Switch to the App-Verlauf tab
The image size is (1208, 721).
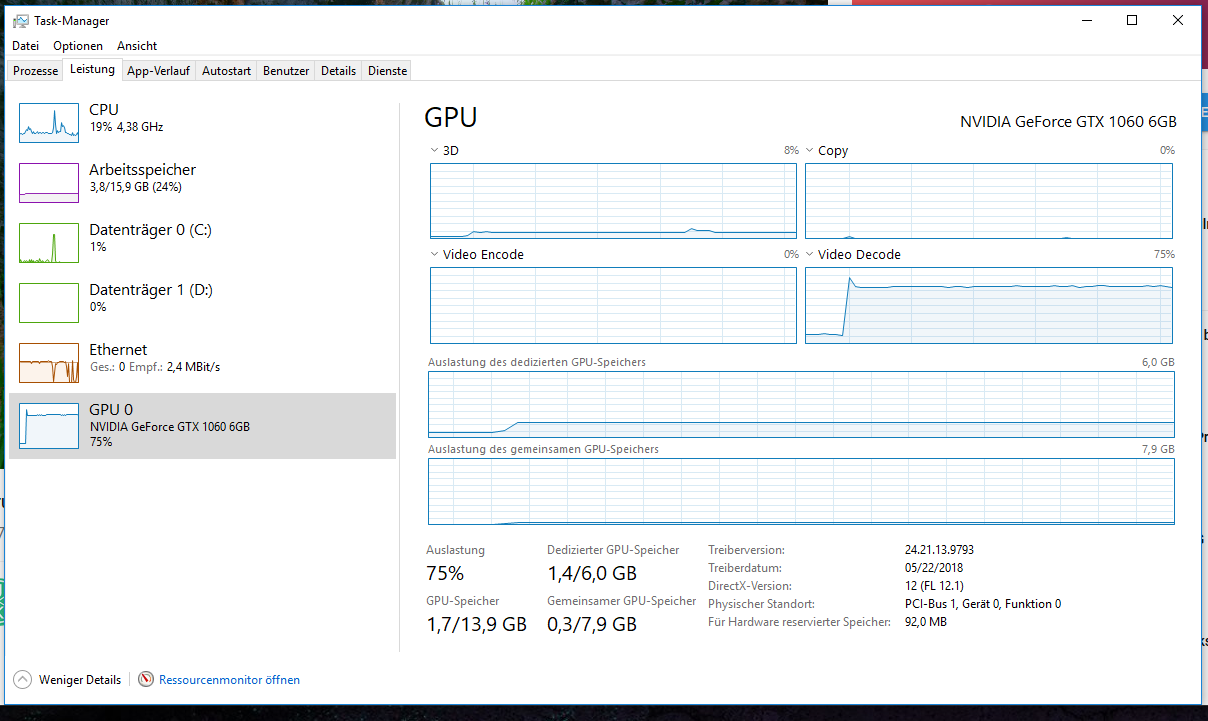coord(159,71)
